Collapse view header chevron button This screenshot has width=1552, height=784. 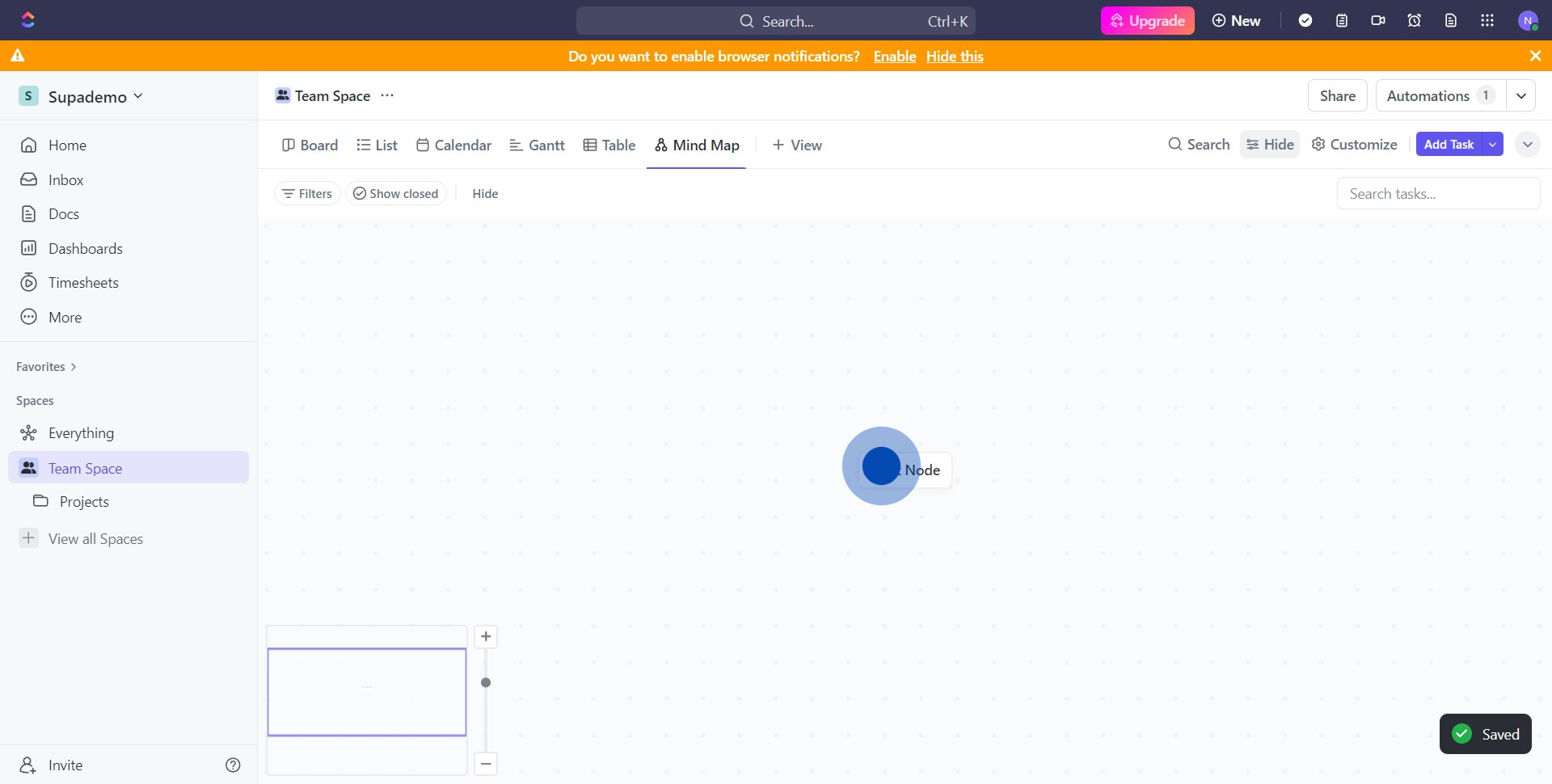(x=1527, y=145)
